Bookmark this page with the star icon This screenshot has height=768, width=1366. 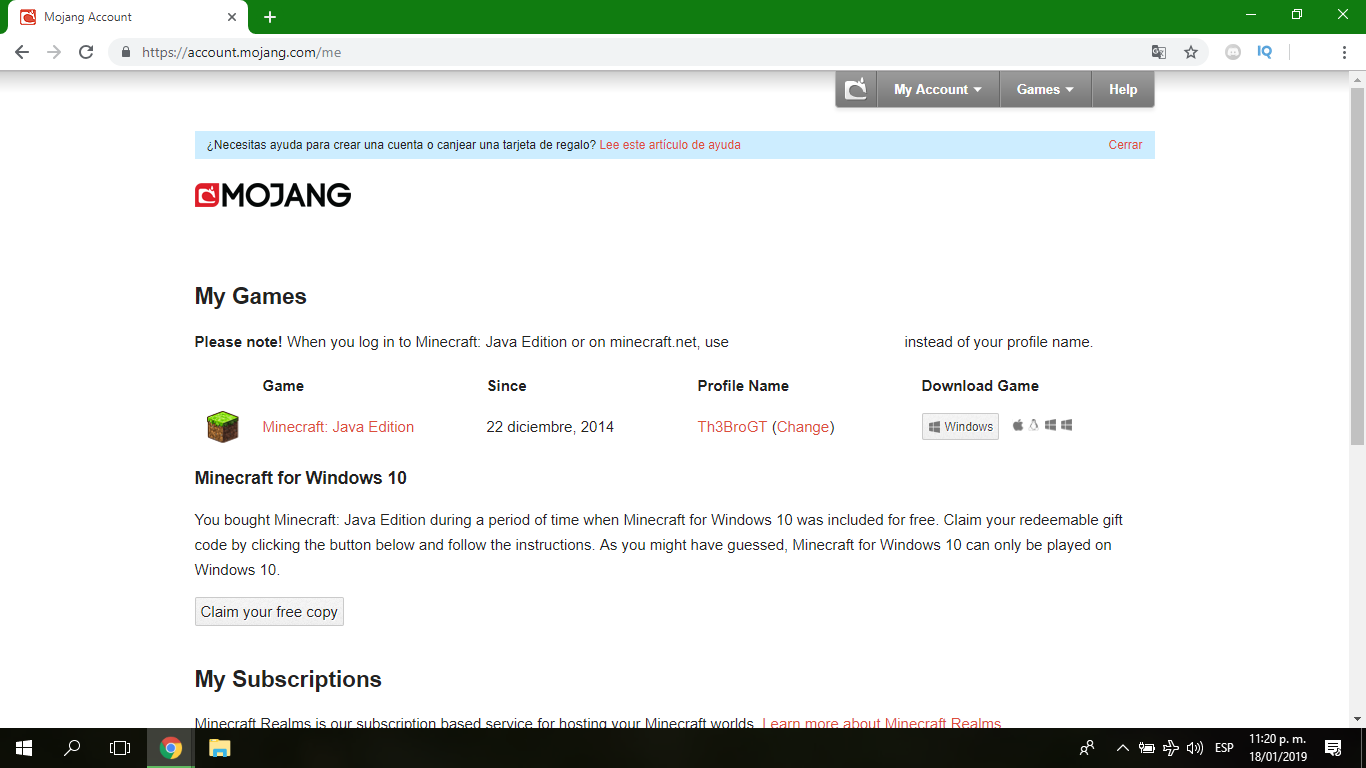click(x=1191, y=52)
